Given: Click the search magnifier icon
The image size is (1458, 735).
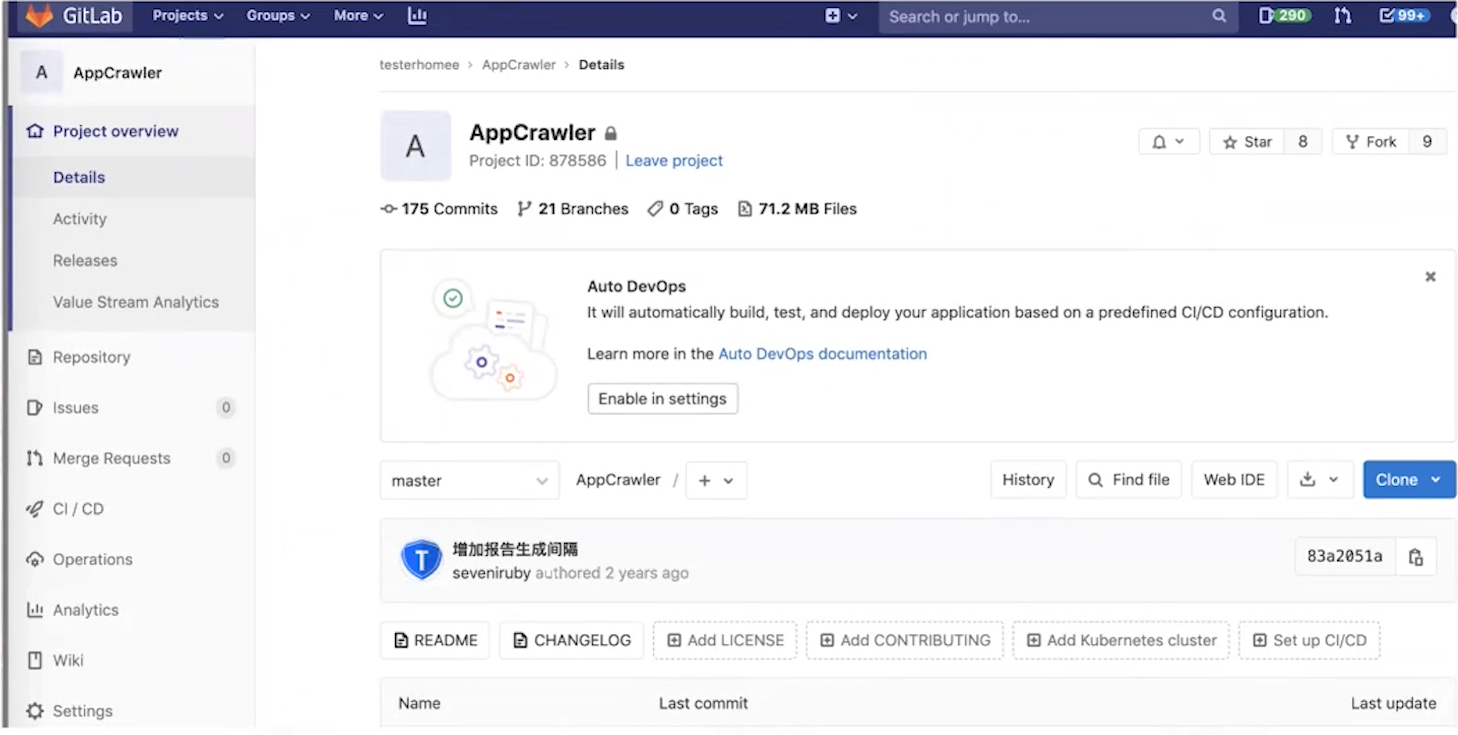Looking at the screenshot, I should tap(1219, 16).
